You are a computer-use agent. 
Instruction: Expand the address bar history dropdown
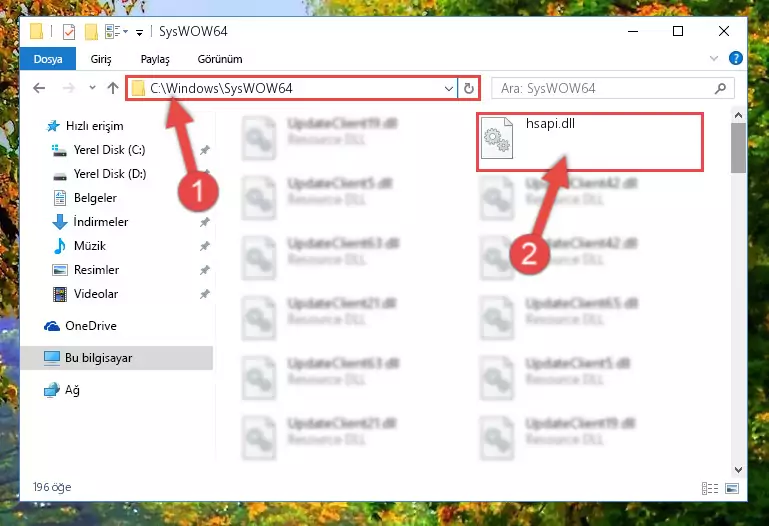[448, 89]
